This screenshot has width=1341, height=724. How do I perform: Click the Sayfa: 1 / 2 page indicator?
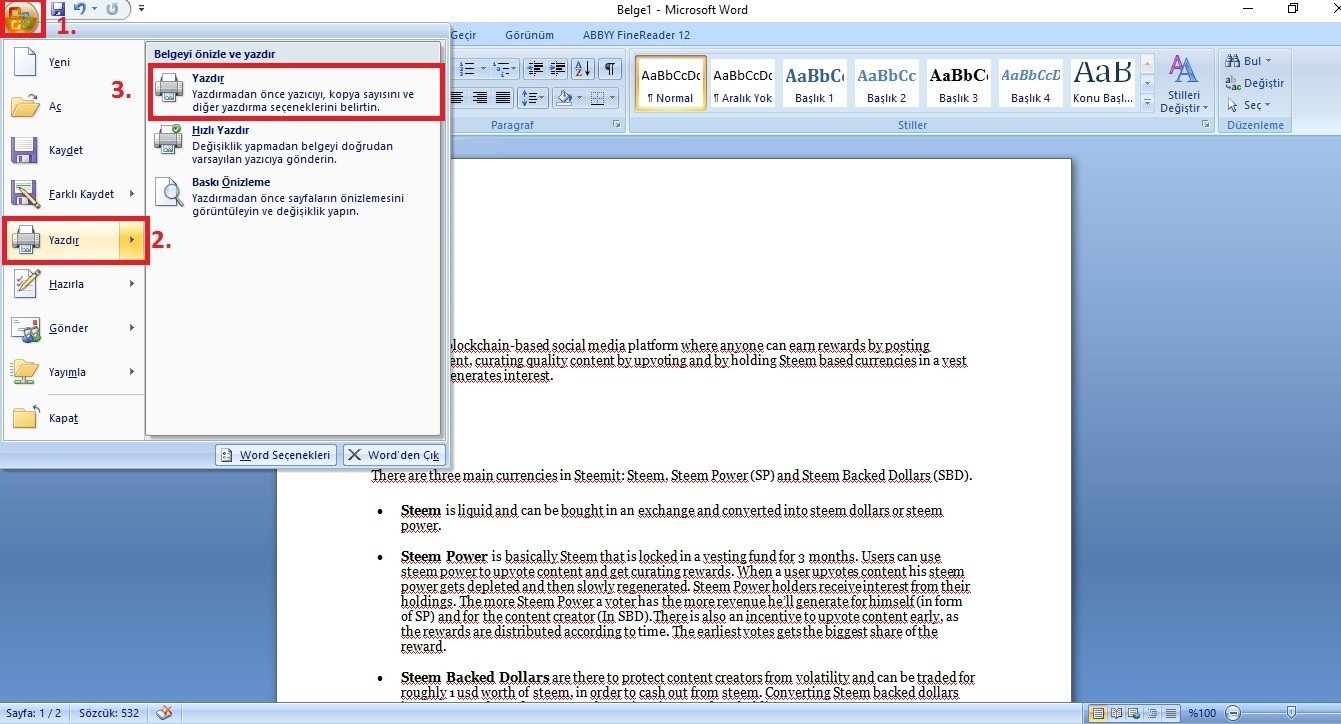pos(32,713)
